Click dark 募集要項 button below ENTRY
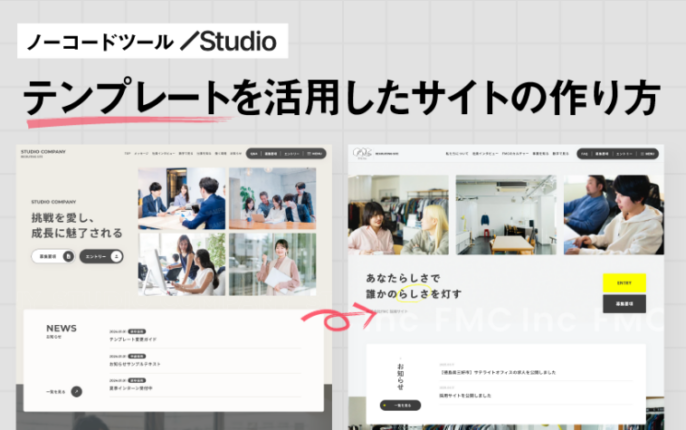Screen dimensions: 686x430 [x=624, y=304]
